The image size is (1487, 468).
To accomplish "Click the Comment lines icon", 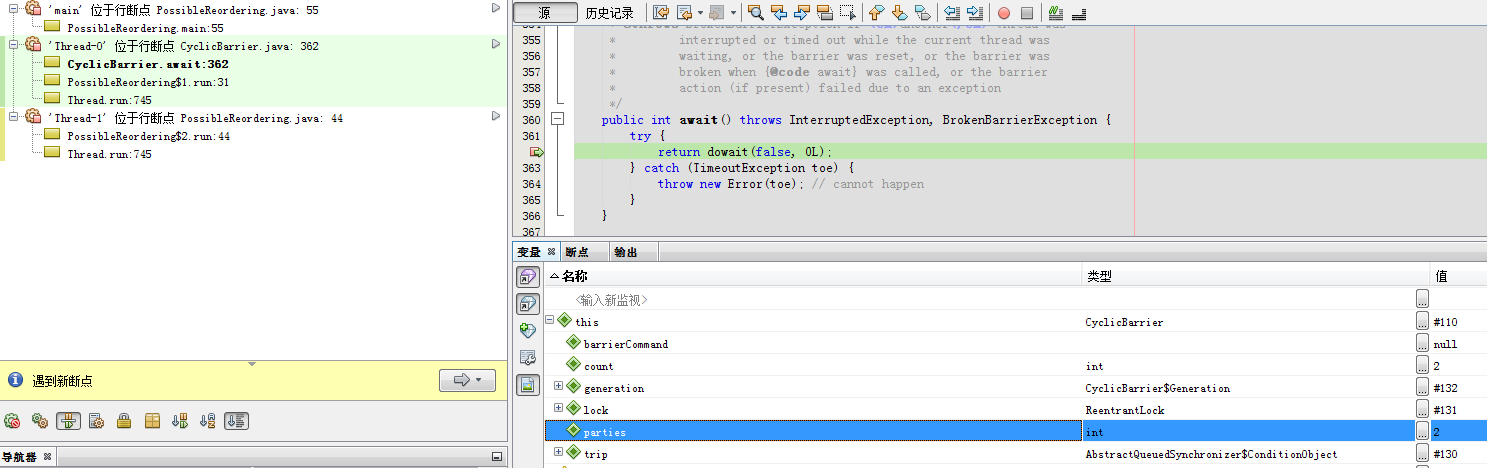I will (1056, 13).
